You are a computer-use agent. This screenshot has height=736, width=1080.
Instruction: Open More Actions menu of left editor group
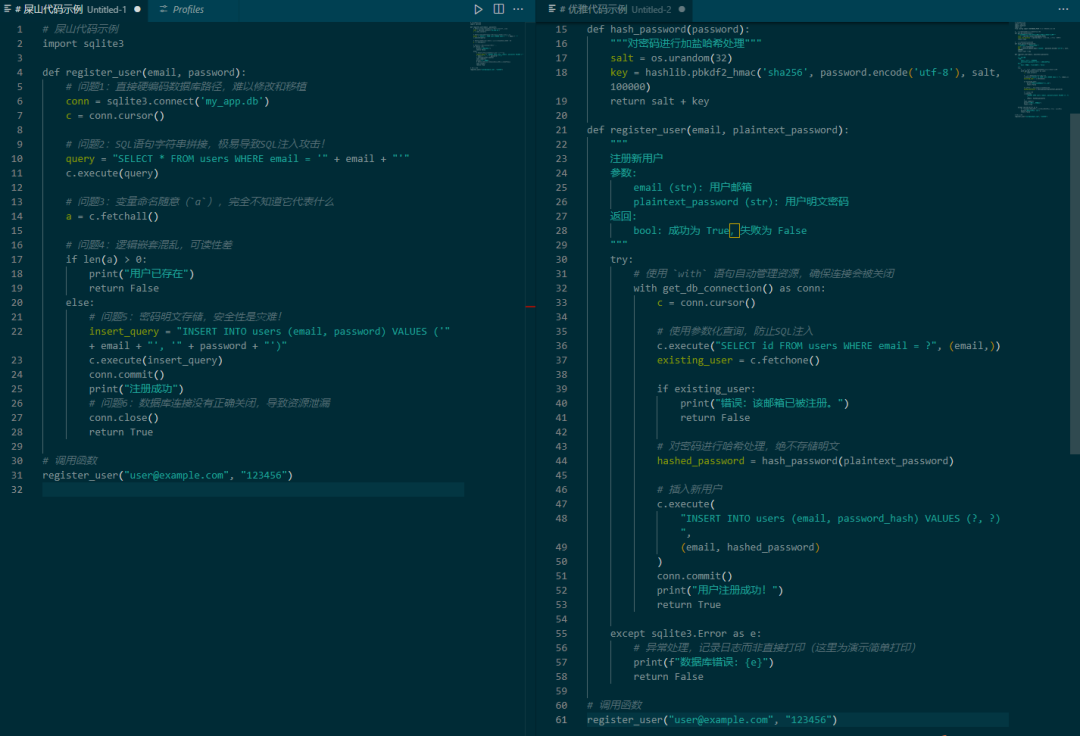point(518,9)
